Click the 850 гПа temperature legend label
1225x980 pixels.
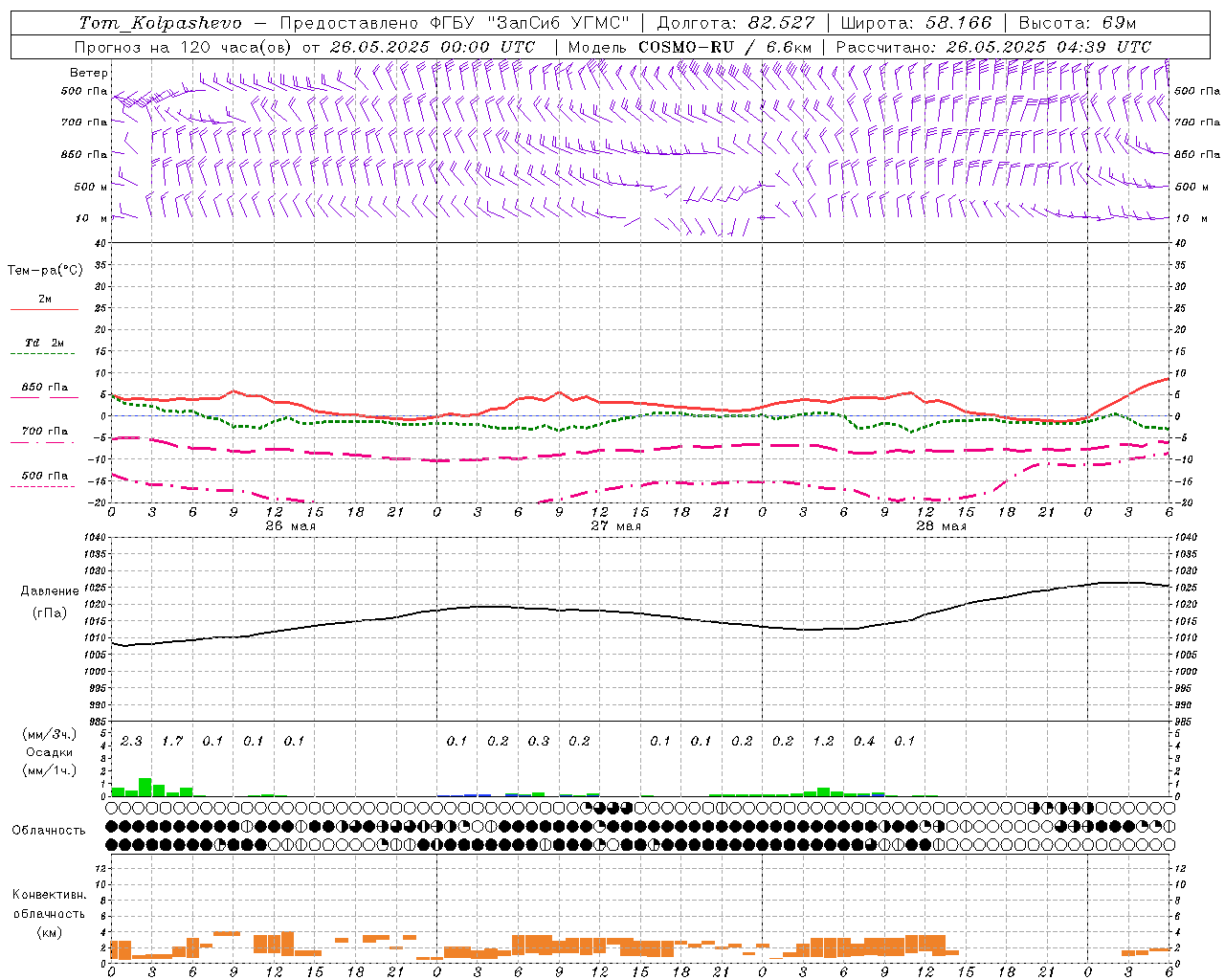pos(44,388)
